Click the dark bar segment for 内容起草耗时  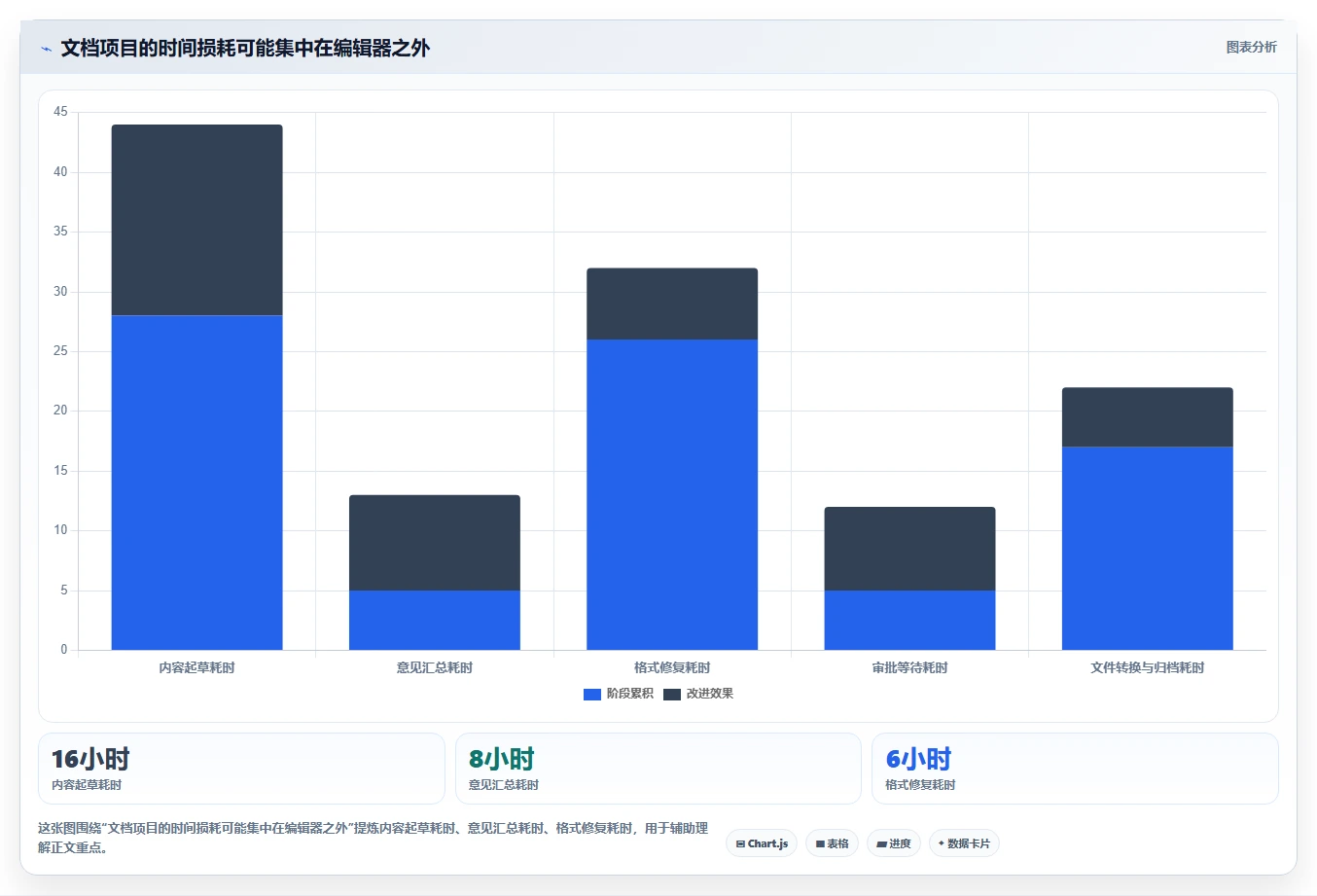pos(197,220)
